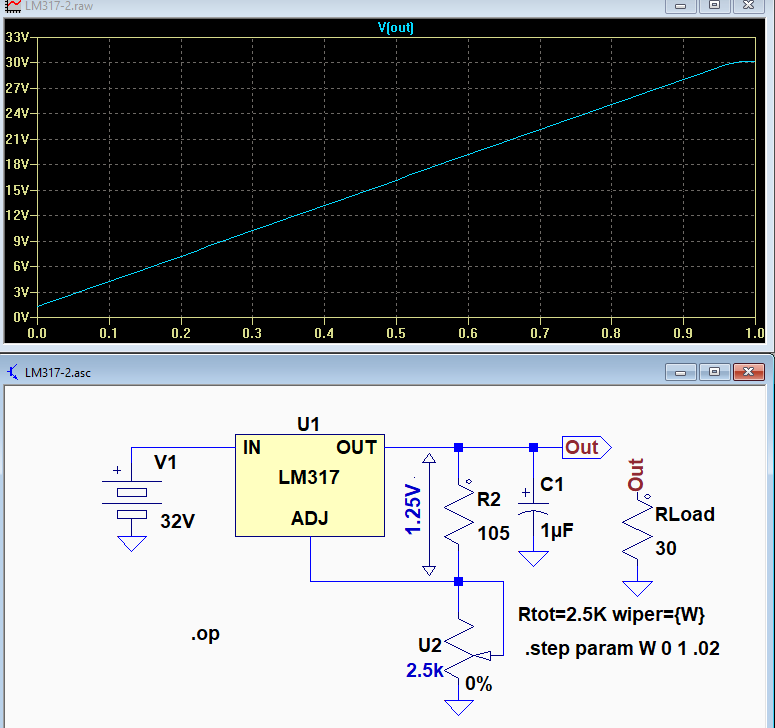The width and height of the screenshot is (775, 728).
Task: Click the .op simulation directive
Action: click(205, 634)
